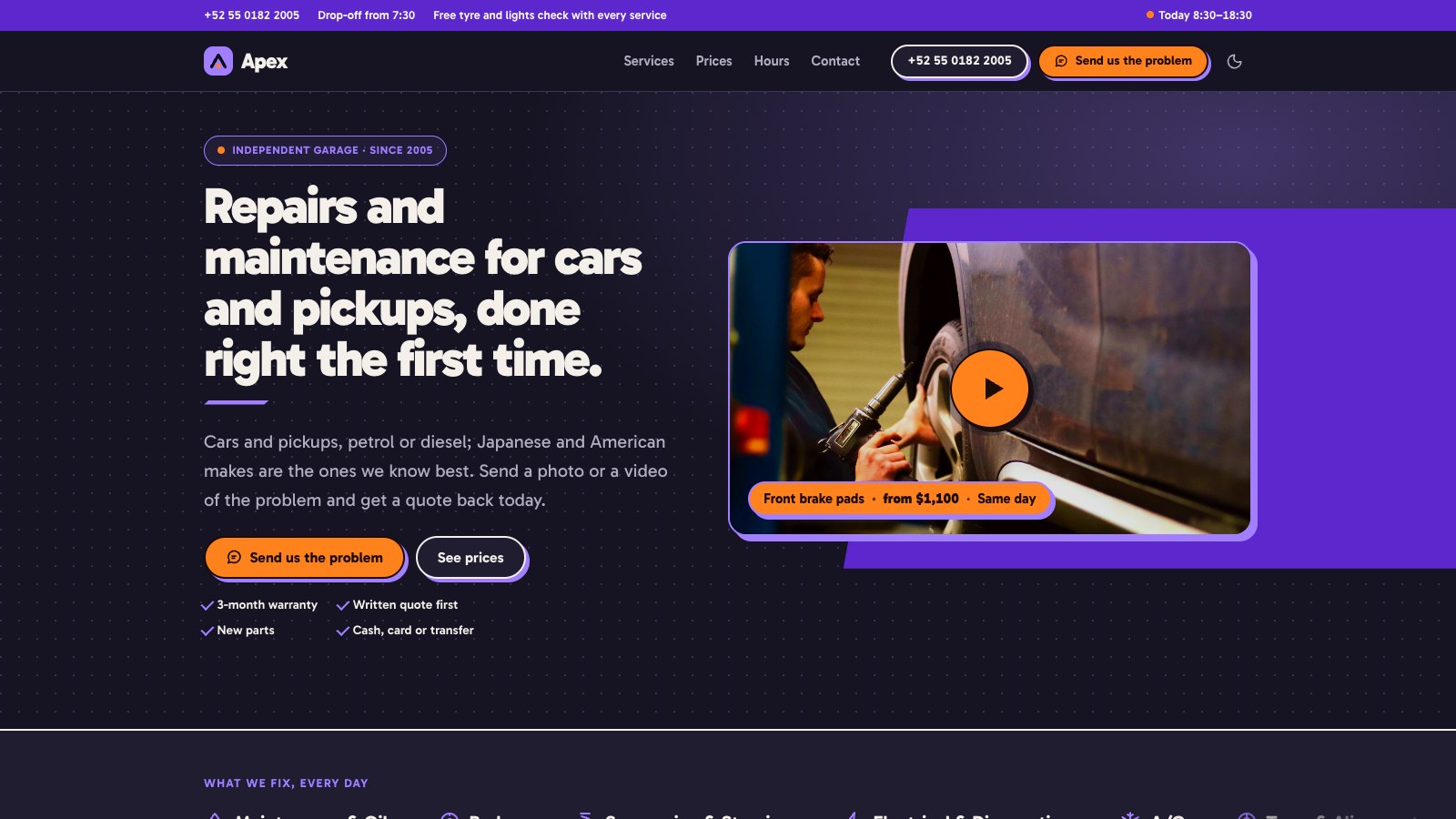The image size is (1456, 819).
Task: Toggle dark mode with the moon icon
Action: [x=1234, y=61]
